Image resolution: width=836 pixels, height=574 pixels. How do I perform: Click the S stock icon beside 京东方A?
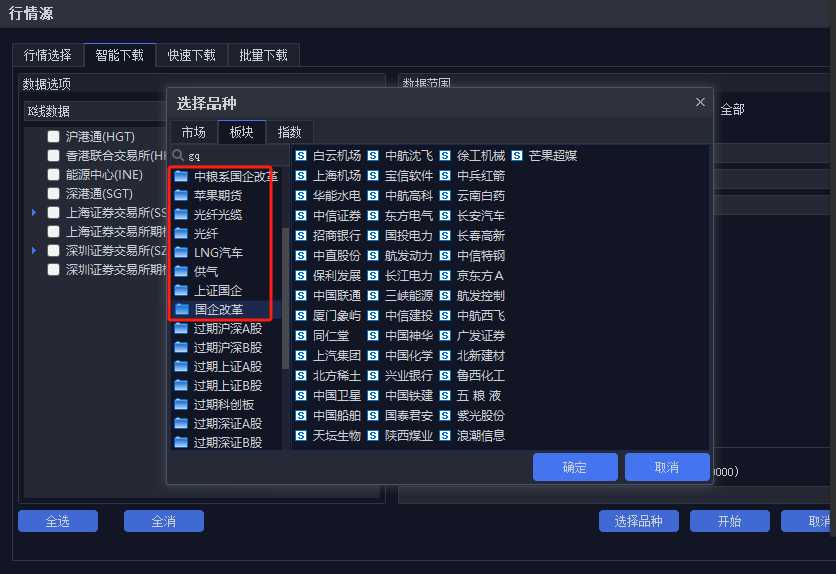[x=445, y=276]
